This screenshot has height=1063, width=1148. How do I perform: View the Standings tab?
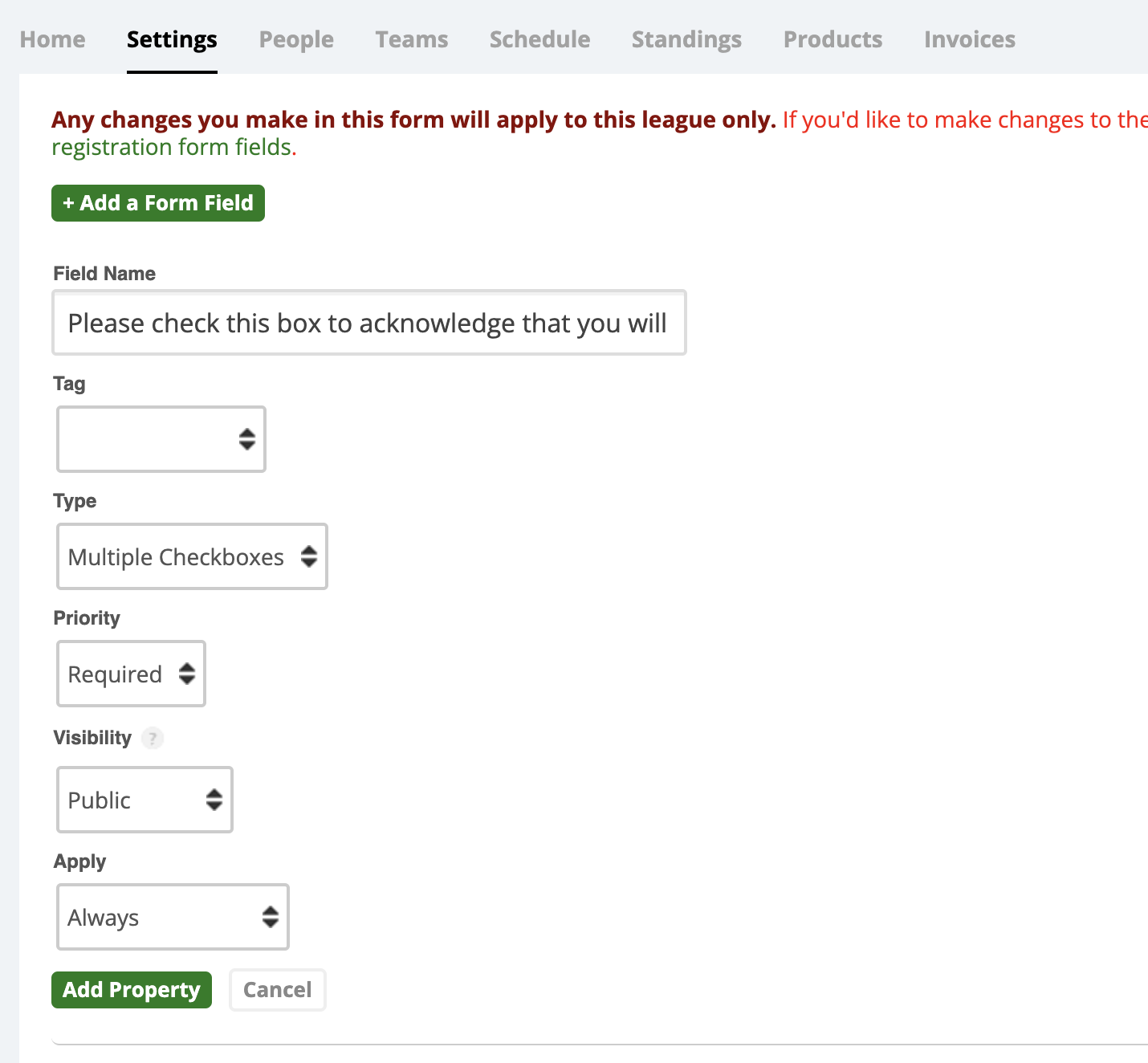687,39
